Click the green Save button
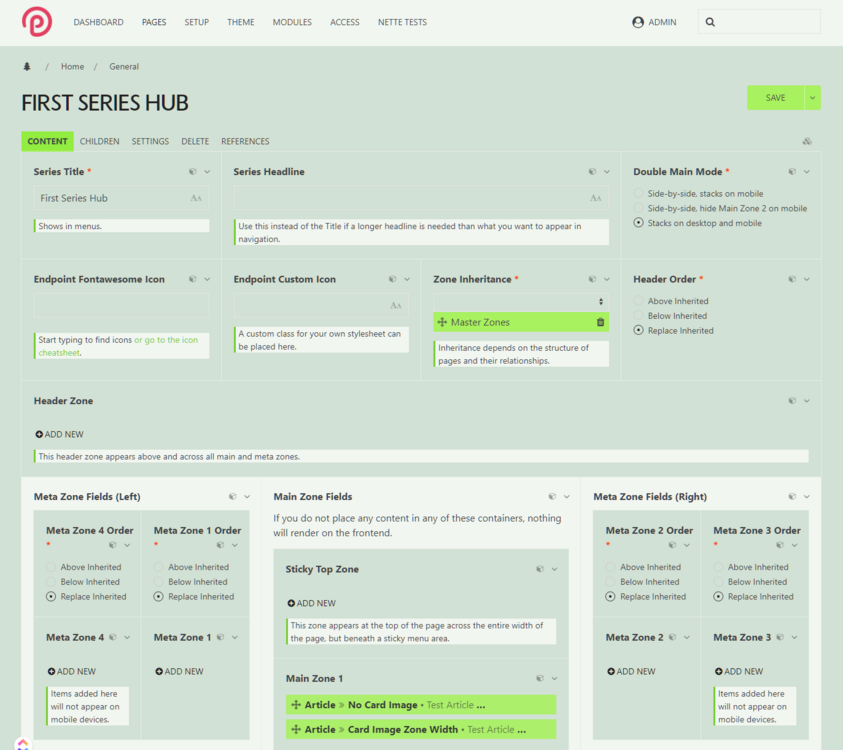The width and height of the screenshot is (843, 750). tap(775, 97)
